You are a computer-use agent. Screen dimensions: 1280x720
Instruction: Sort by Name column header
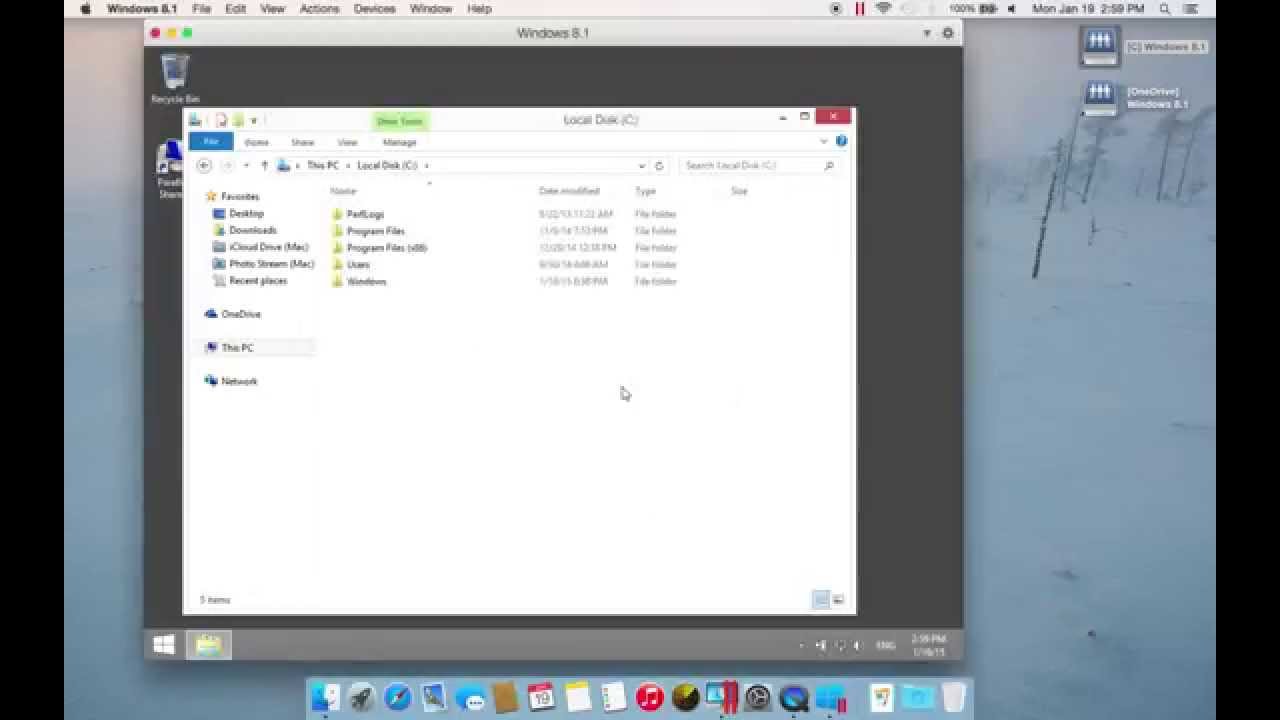[x=343, y=191]
